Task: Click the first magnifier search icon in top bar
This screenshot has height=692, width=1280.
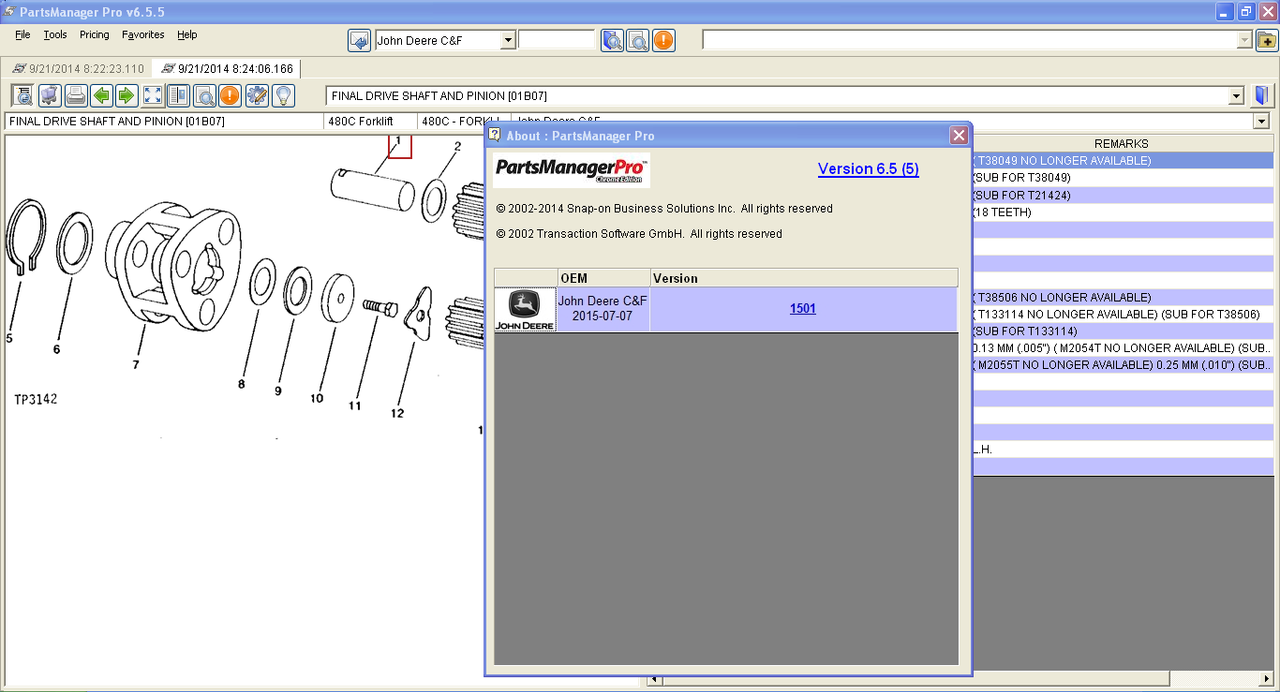Action: click(612, 41)
